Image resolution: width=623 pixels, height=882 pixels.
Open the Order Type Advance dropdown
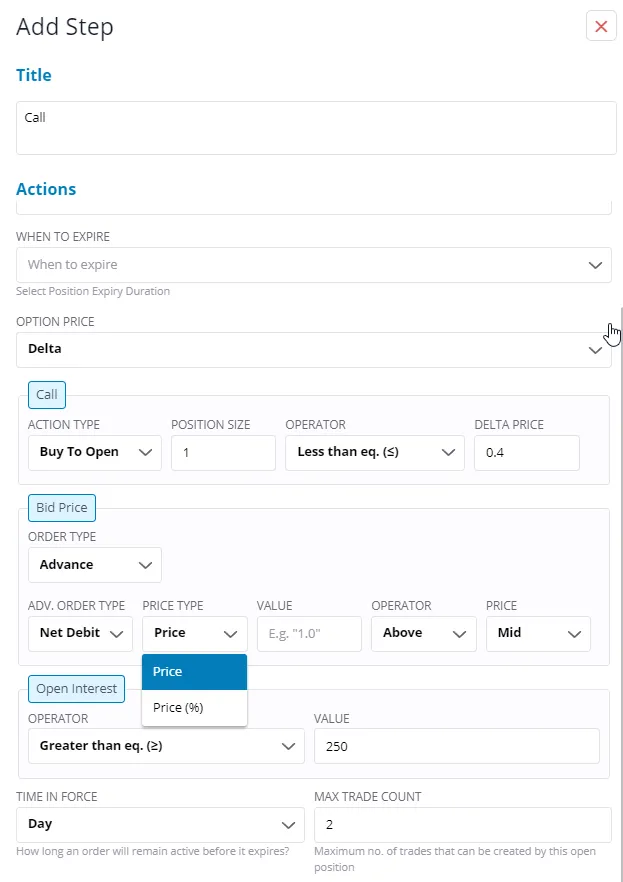94,565
